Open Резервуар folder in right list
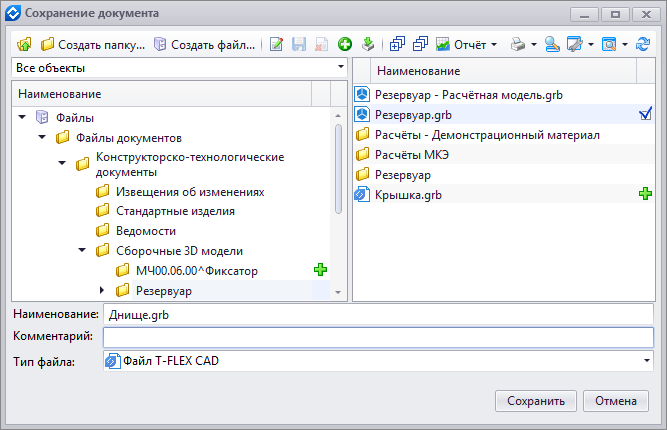This screenshot has height=430, width=667. tap(402, 175)
